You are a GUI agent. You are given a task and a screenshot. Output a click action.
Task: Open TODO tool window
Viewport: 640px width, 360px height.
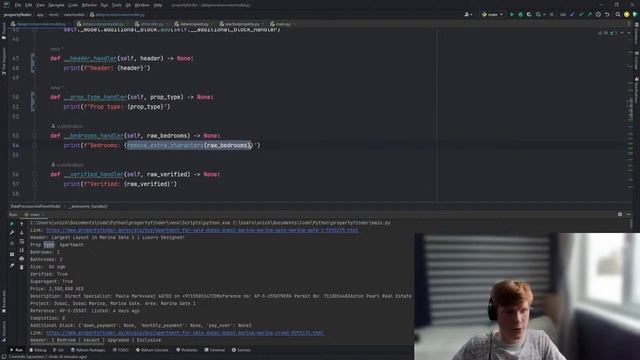pos(121,350)
